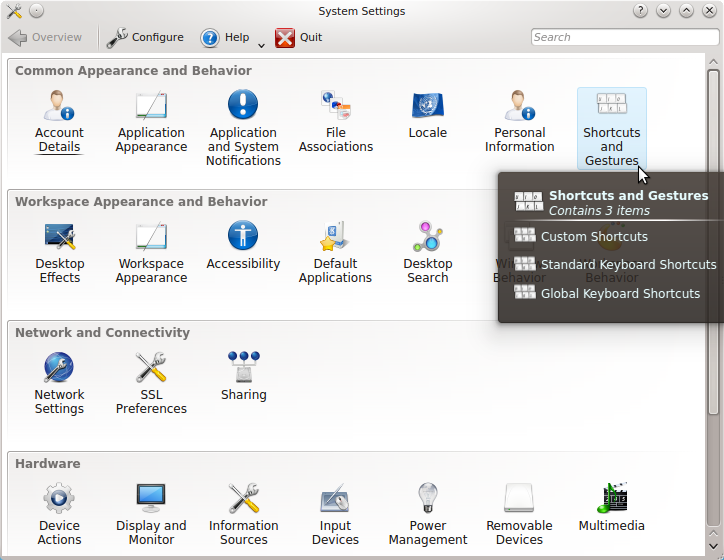724x560 pixels.
Task: Open Application Appearance settings
Action: click(151, 105)
